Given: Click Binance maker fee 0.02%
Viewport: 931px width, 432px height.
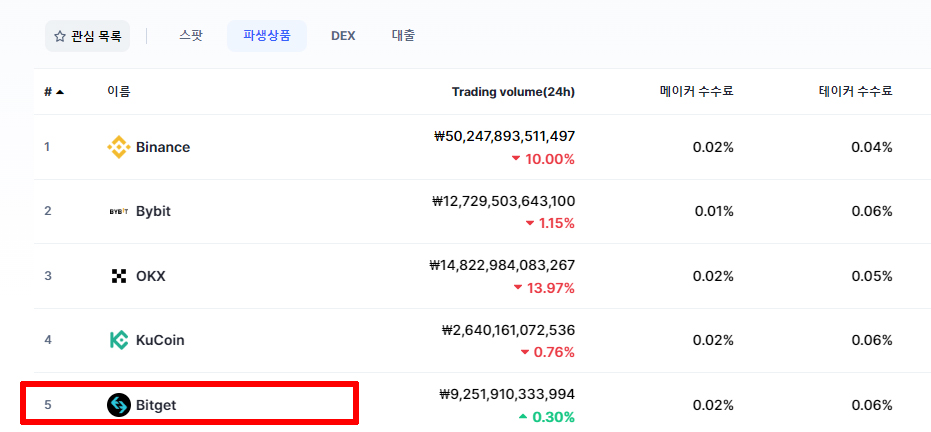Looking at the screenshot, I should [713, 147].
